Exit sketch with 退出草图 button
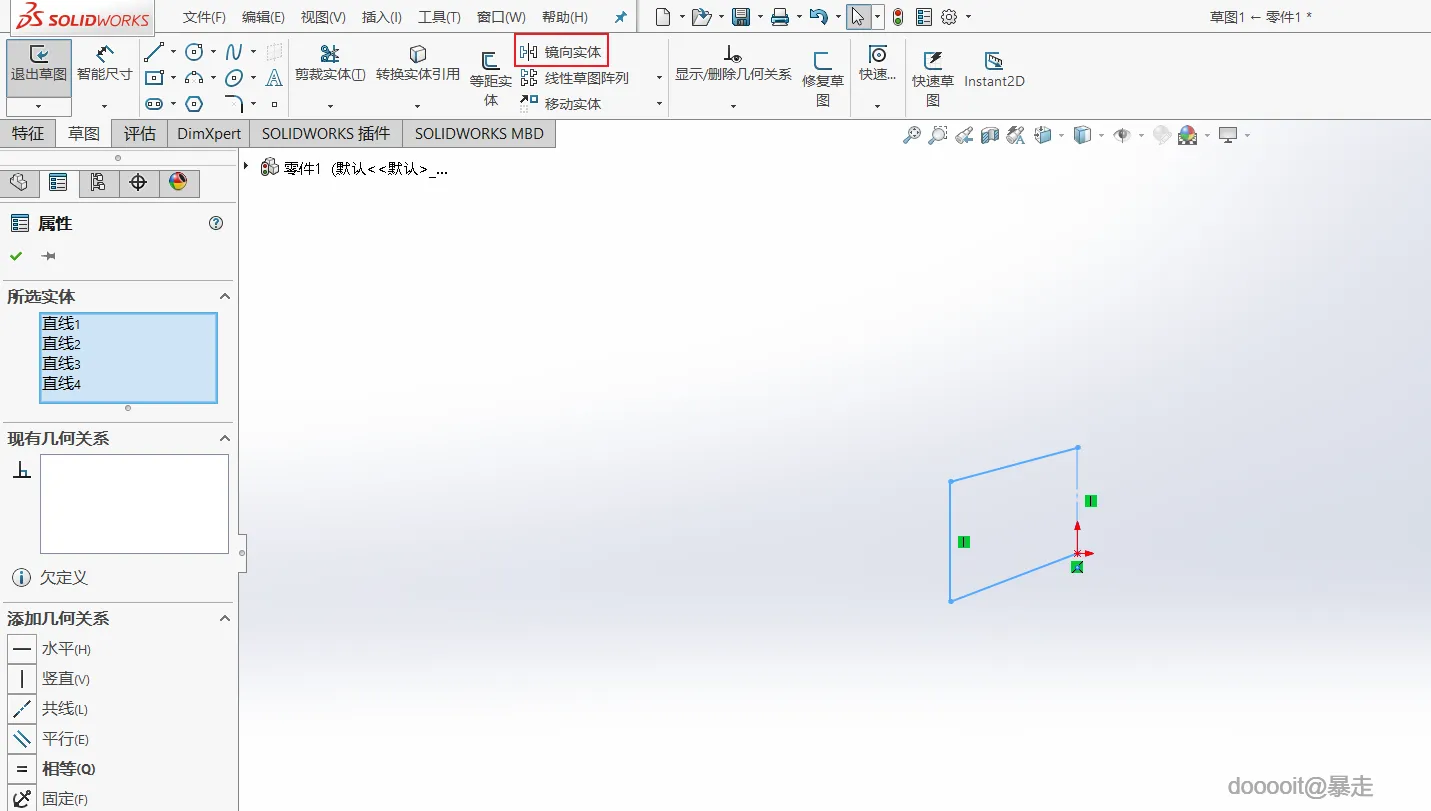The height and width of the screenshot is (811, 1431). [x=39, y=64]
